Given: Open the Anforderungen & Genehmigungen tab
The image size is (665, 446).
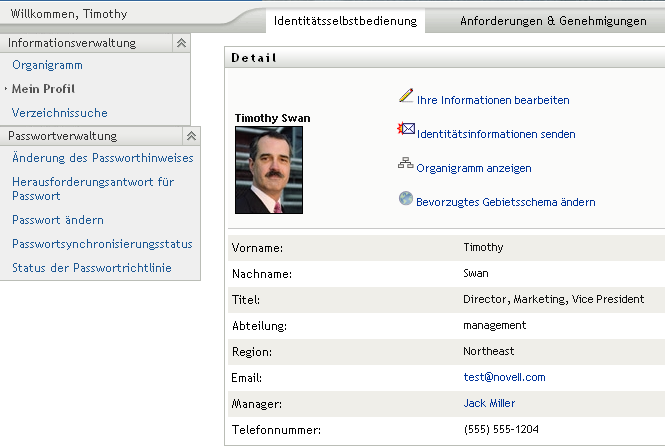Looking at the screenshot, I should pos(553,21).
